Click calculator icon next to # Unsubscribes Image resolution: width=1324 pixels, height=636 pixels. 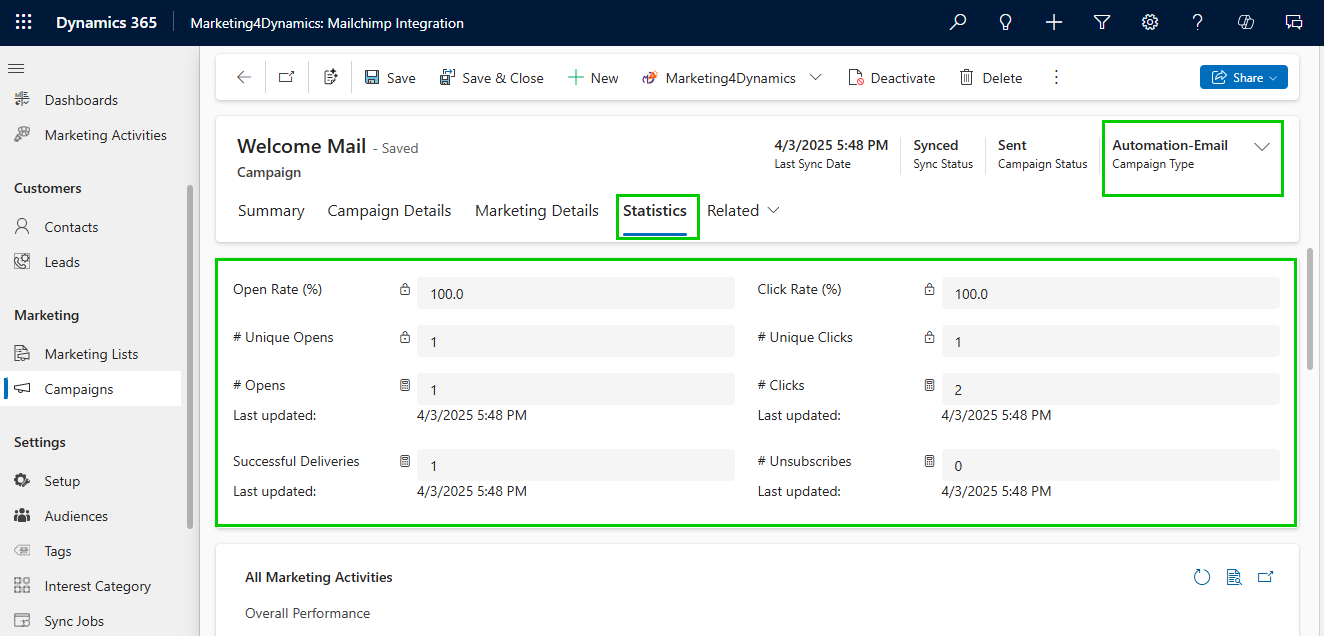click(x=929, y=461)
